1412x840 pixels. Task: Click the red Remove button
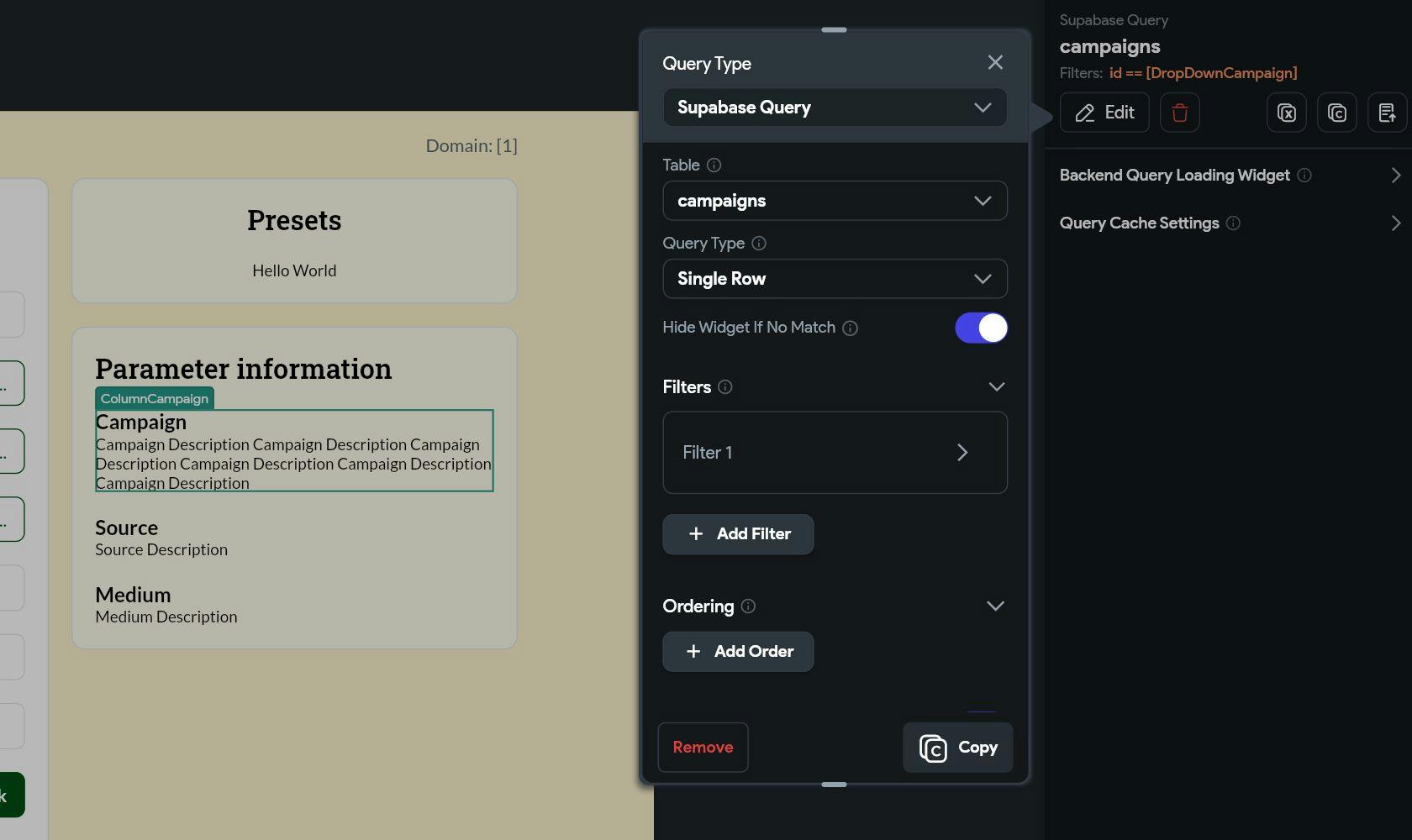[x=703, y=748]
